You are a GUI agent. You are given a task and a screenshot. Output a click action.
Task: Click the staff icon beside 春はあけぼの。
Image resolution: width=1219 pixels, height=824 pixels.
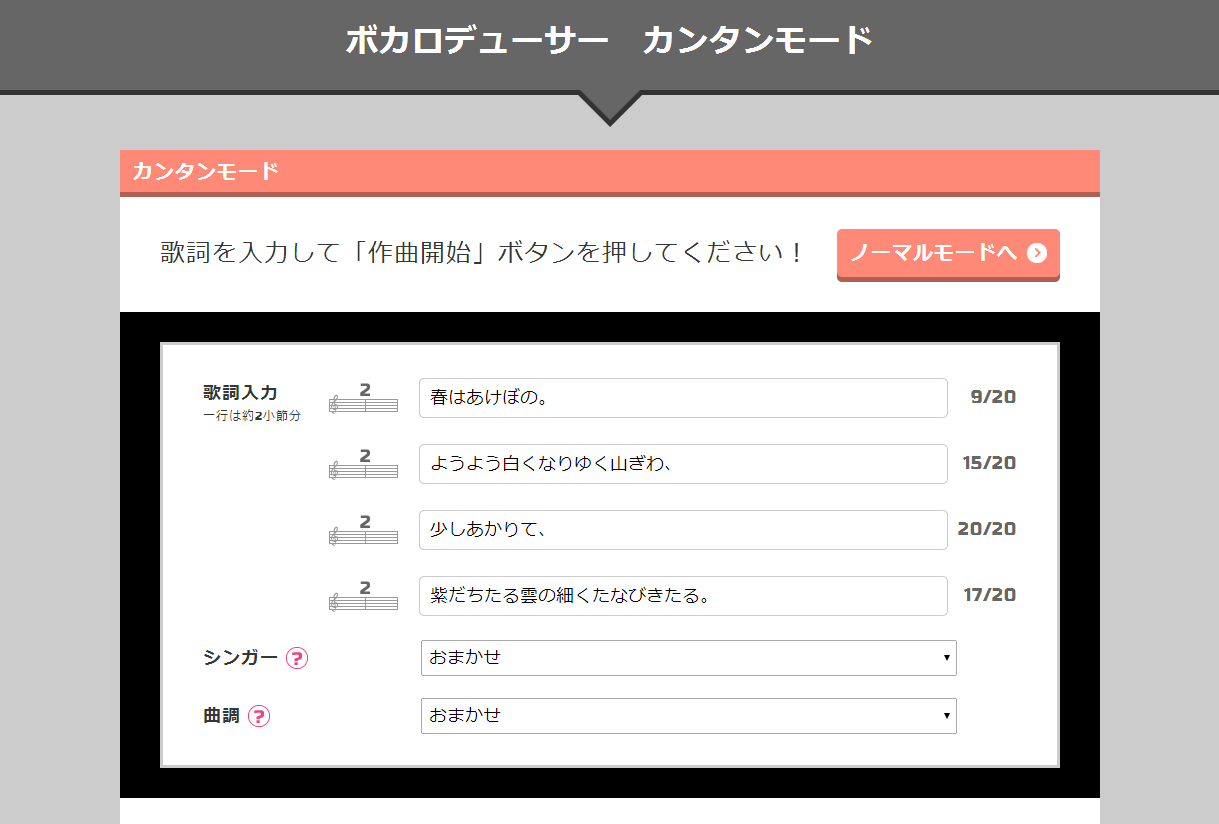364,398
